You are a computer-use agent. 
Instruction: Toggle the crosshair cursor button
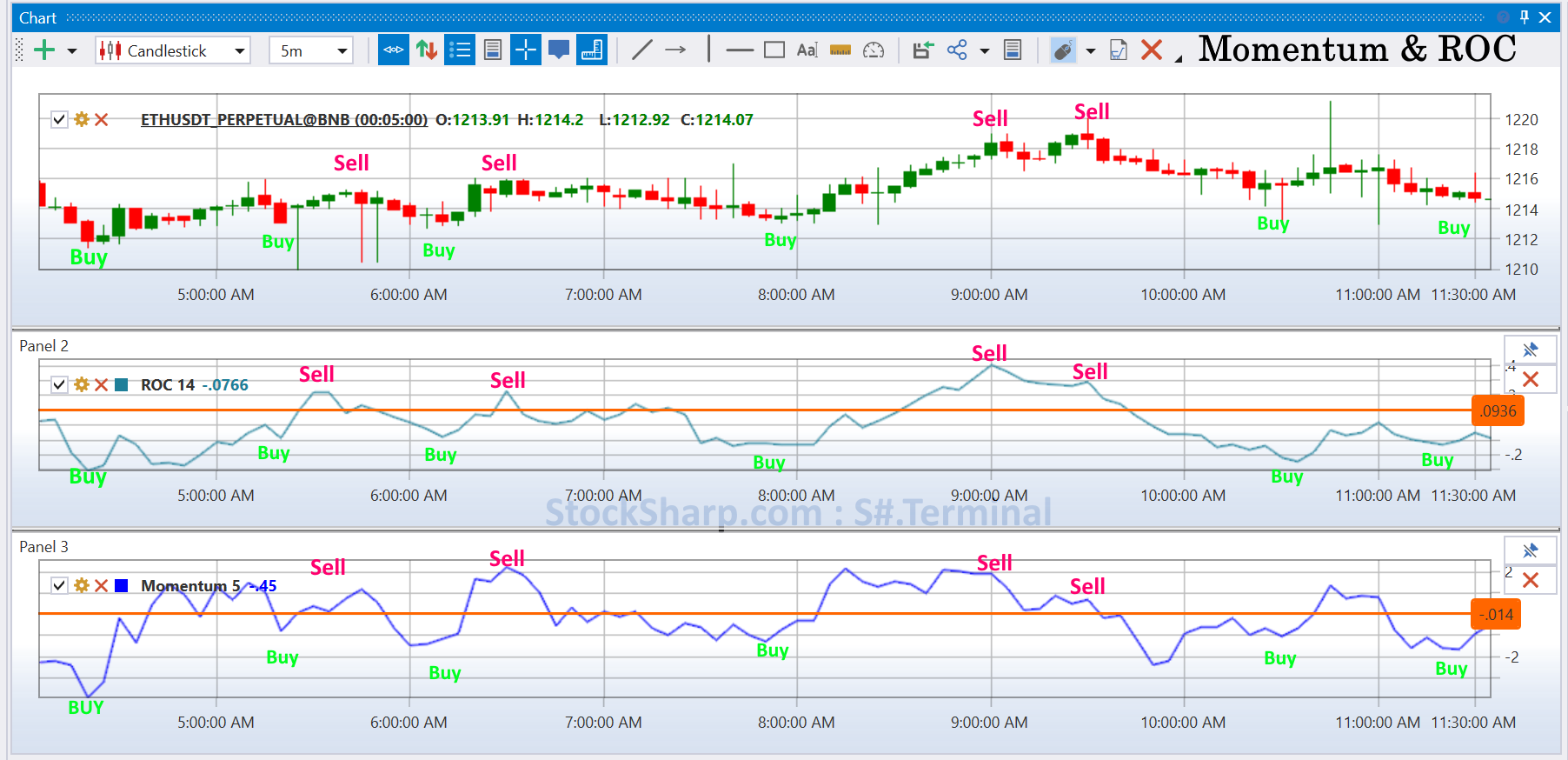tap(526, 50)
